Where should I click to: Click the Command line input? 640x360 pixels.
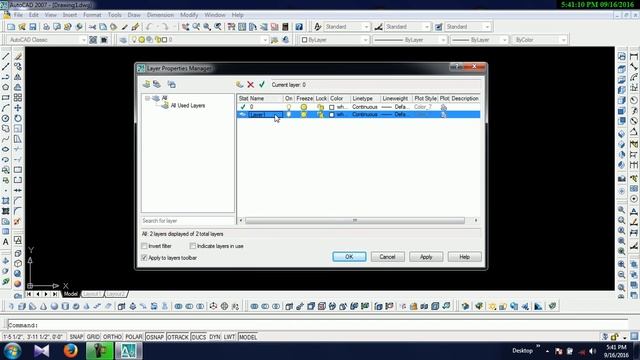tap(318, 325)
